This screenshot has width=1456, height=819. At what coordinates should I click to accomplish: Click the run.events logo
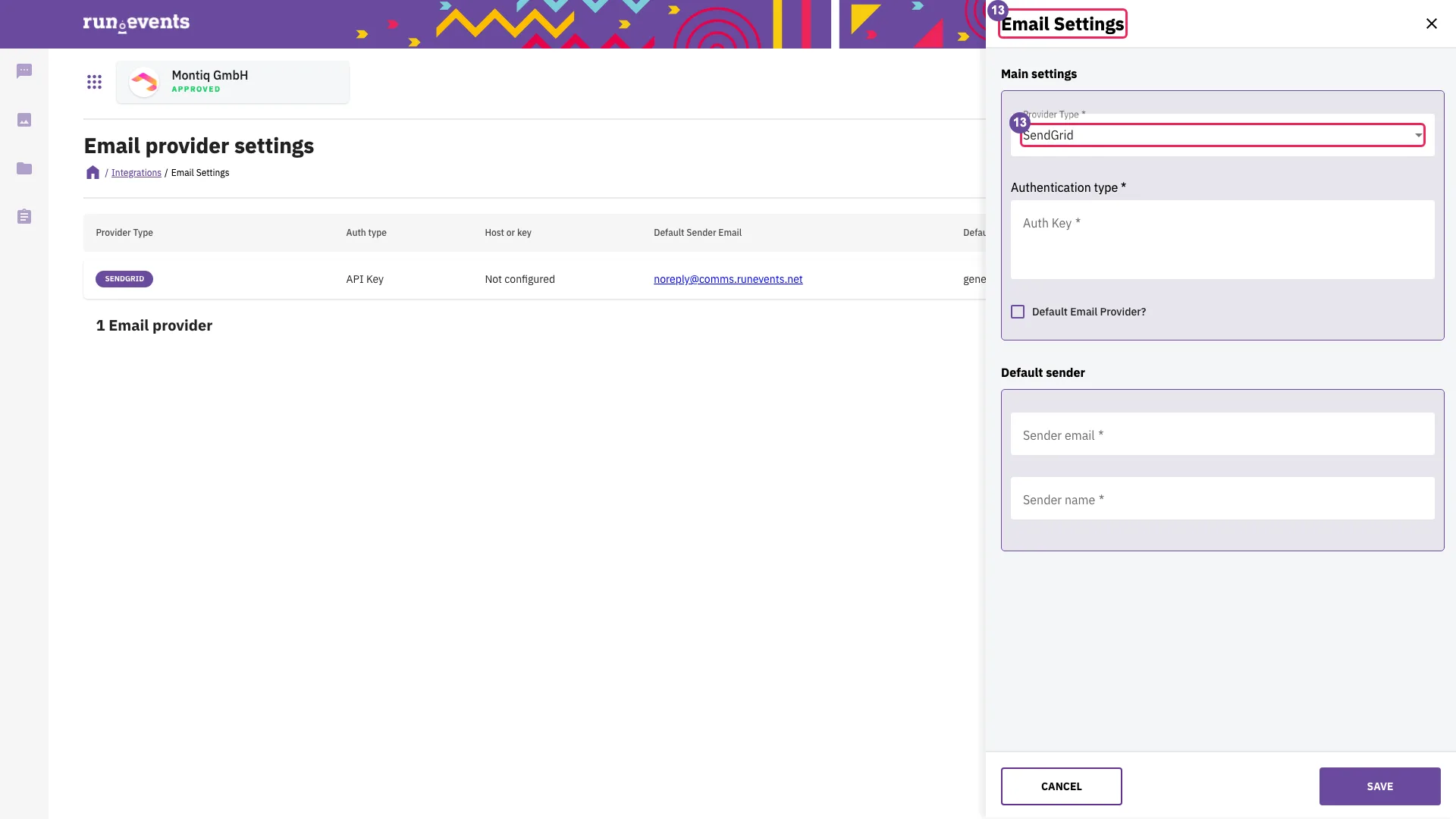coord(136,23)
